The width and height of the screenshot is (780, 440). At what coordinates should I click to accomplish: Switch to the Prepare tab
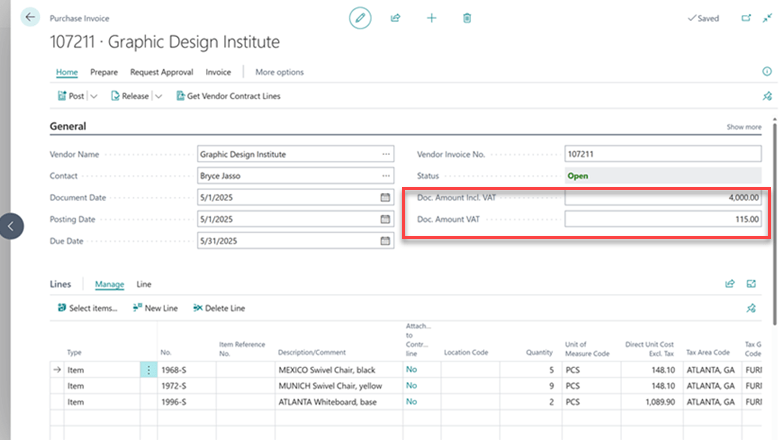tap(104, 72)
